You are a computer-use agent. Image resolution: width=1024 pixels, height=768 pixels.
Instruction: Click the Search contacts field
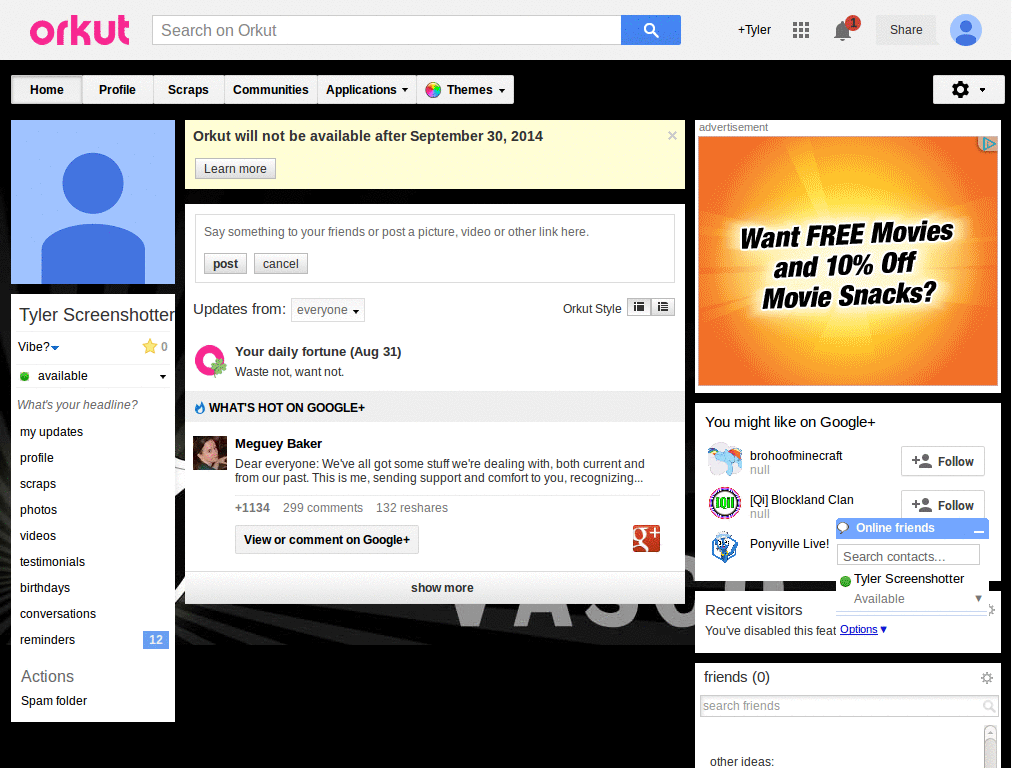click(908, 556)
